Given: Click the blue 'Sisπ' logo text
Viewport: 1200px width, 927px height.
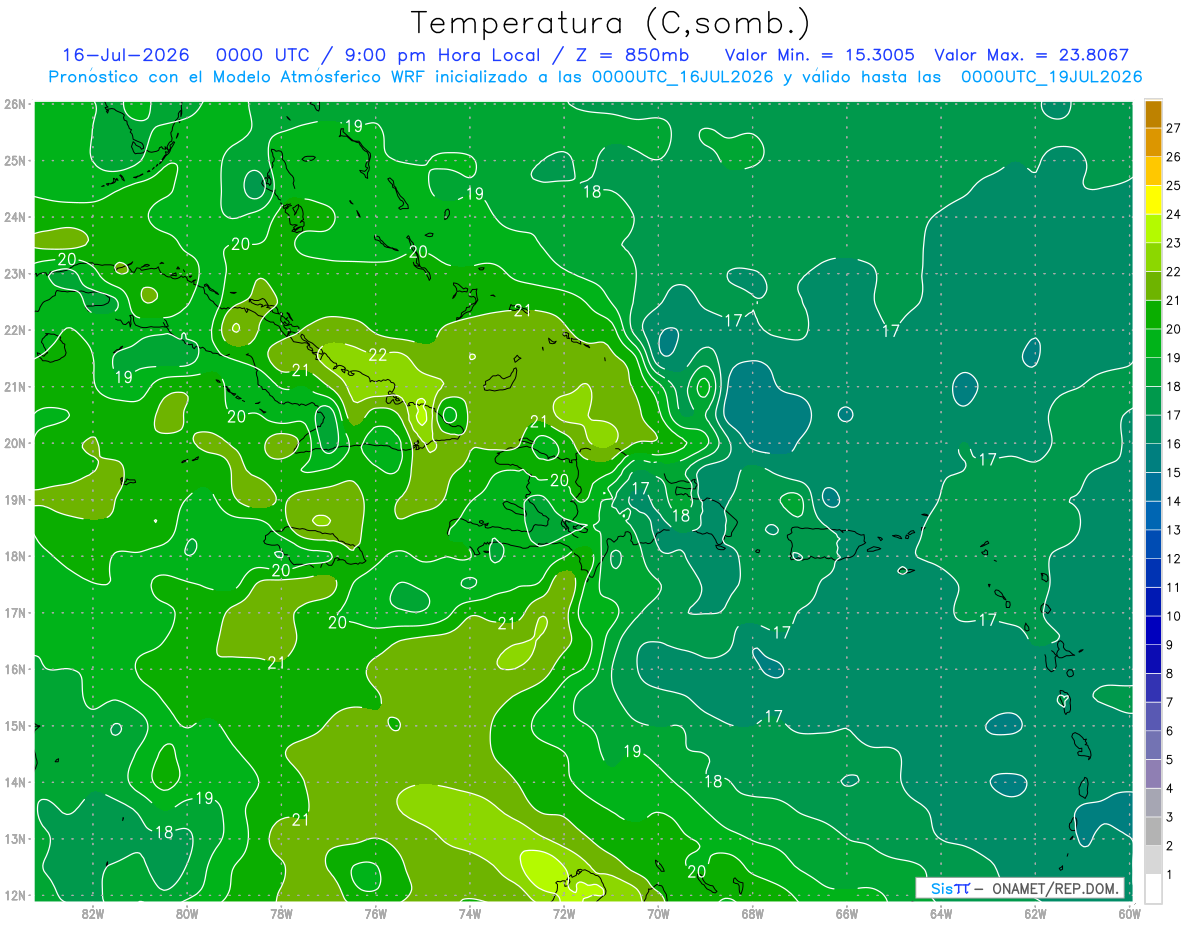Looking at the screenshot, I should tap(950, 888).
